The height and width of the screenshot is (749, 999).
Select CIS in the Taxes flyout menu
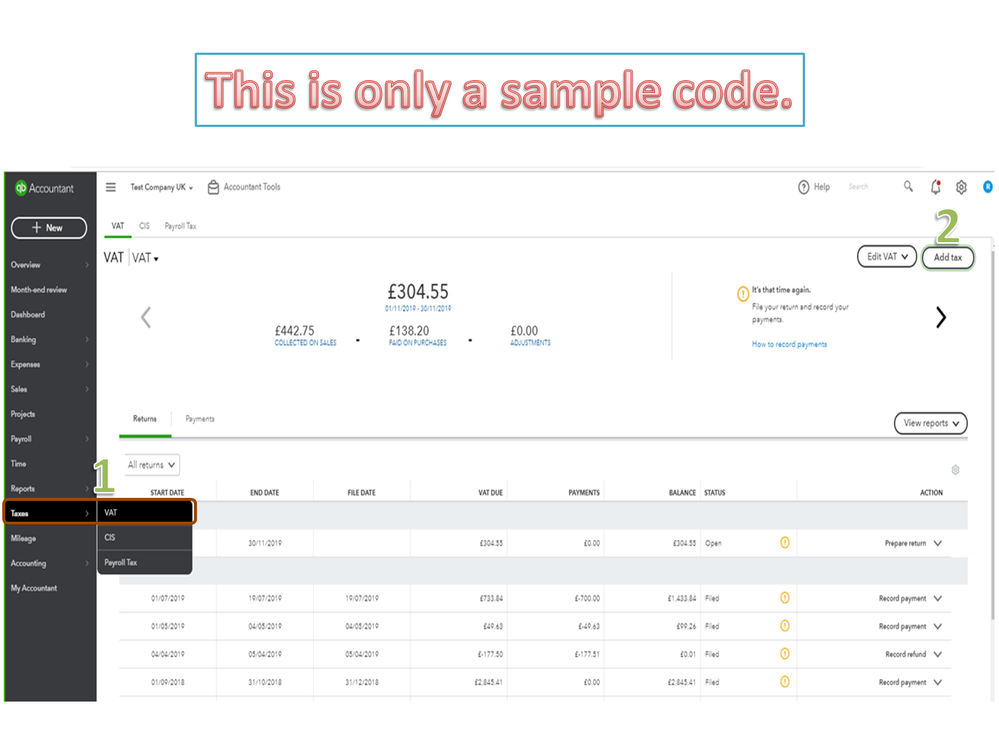coord(145,538)
